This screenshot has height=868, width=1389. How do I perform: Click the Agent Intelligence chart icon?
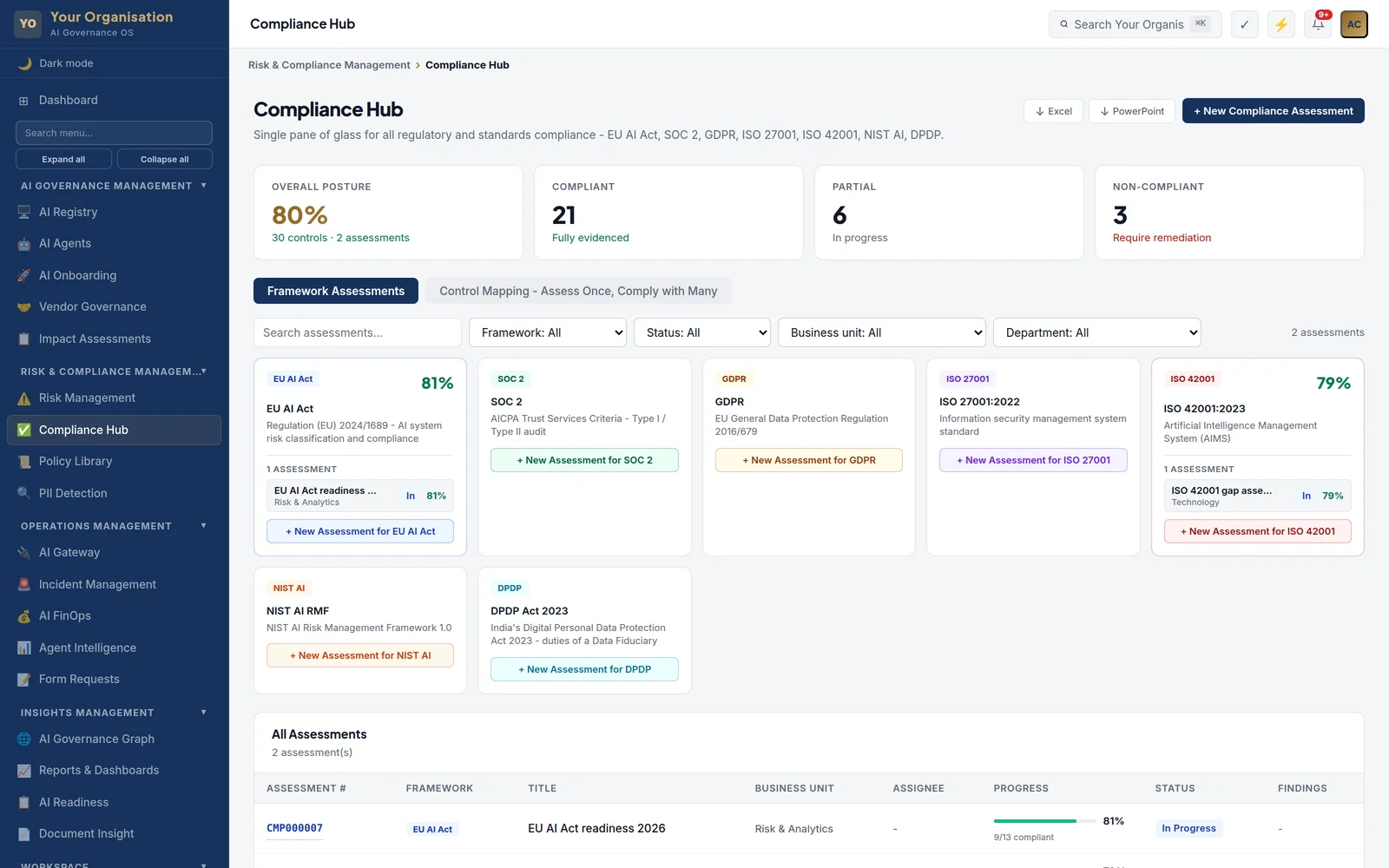click(x=24, y=648)
